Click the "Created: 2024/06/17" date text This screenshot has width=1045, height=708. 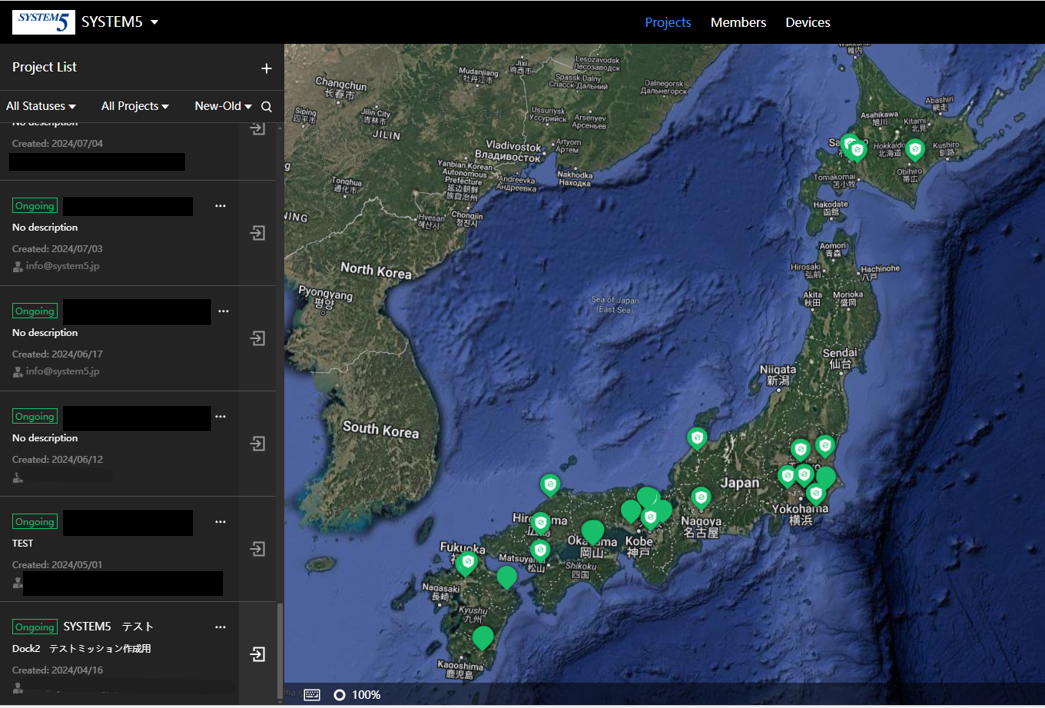[57, 354]
